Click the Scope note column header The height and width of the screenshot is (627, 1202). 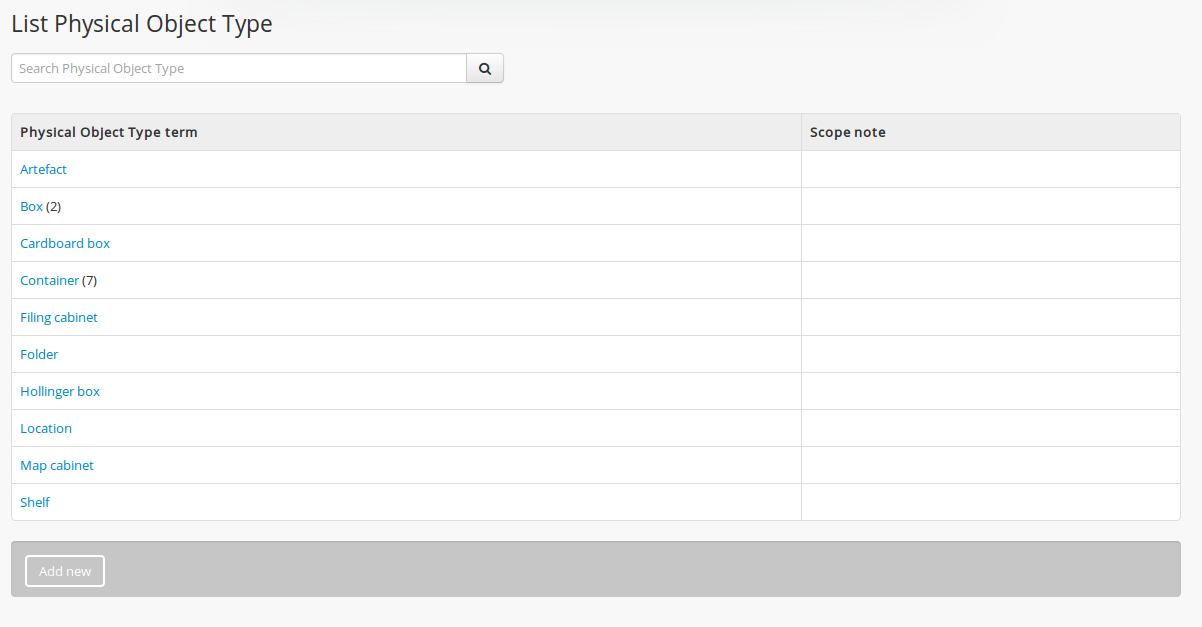coord(848,133)
